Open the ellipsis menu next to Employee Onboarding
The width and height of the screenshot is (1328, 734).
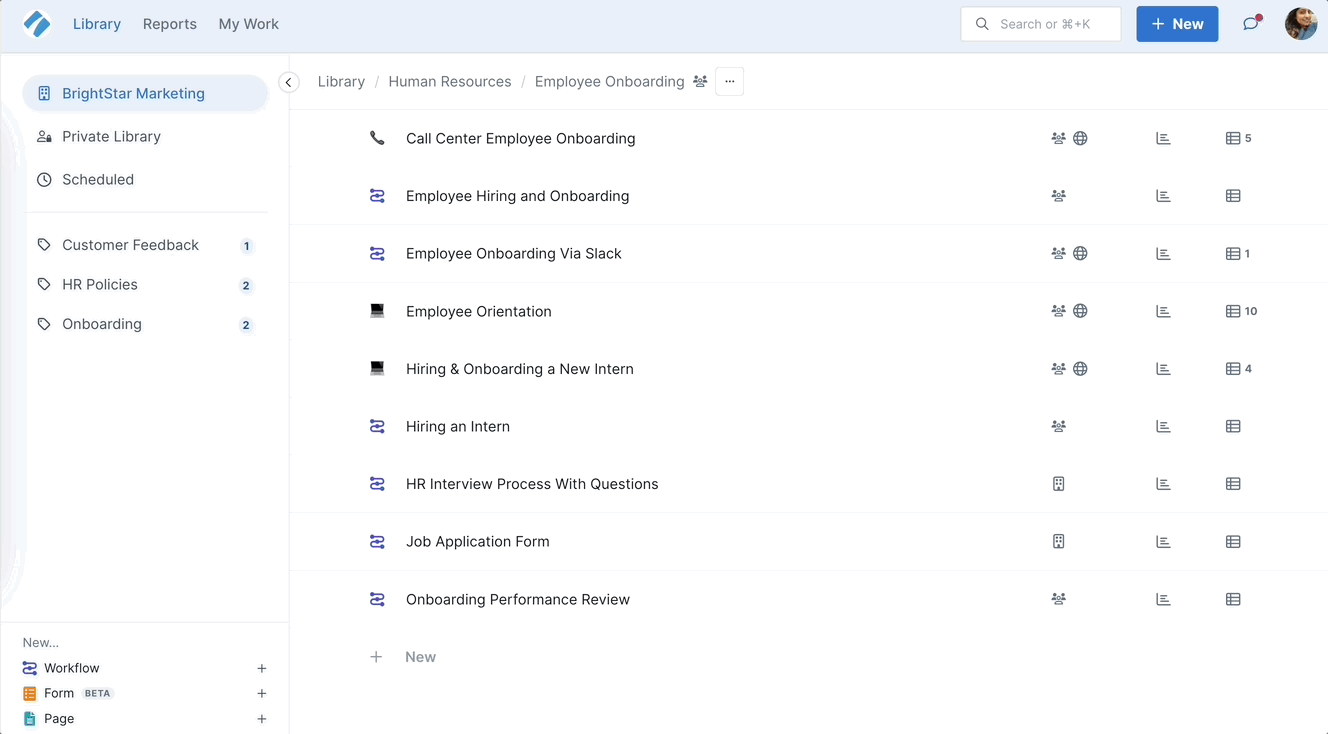point(730,82)
